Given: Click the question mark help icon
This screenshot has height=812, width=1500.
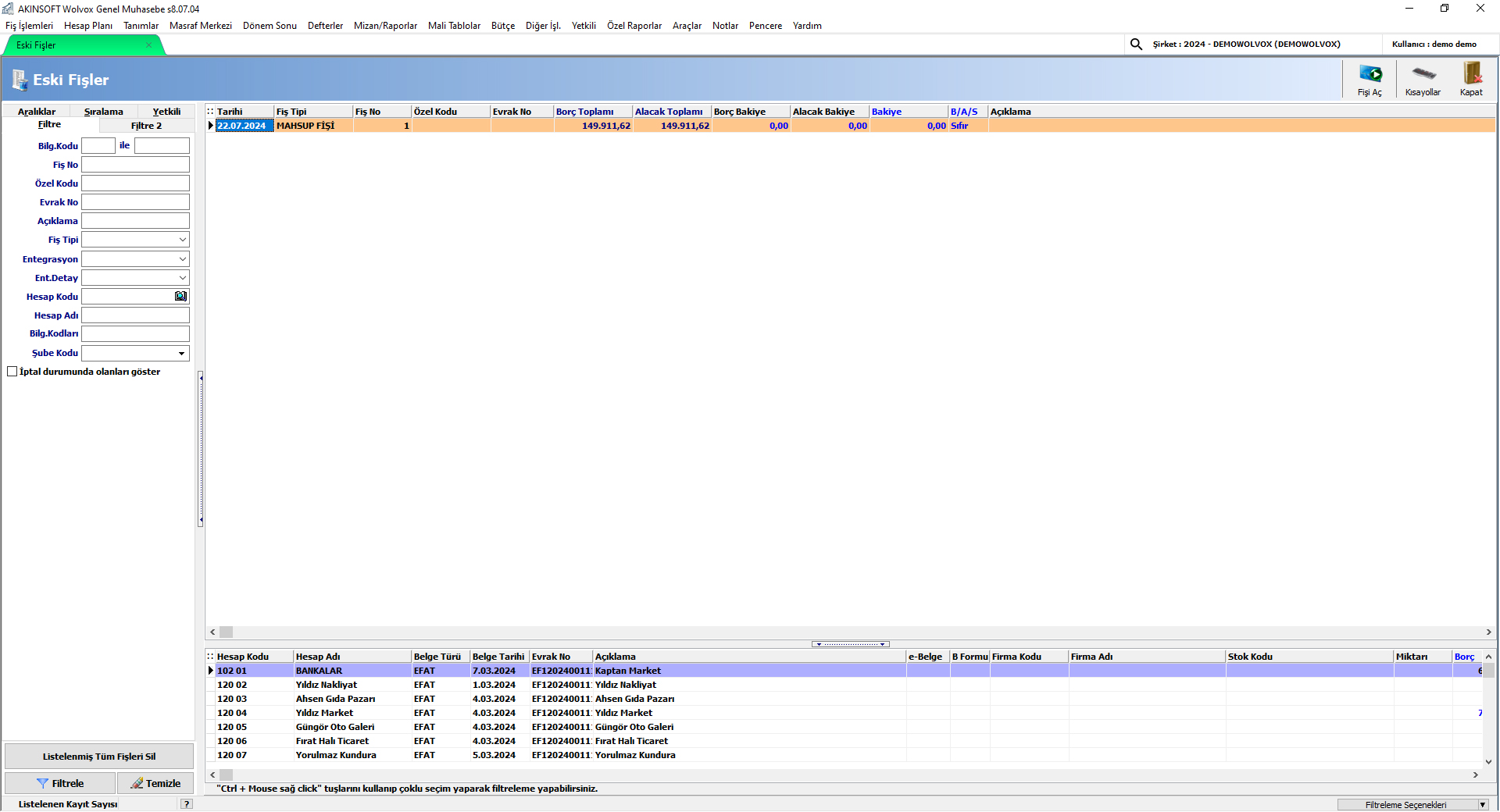Looking at the screenshot, I should [186, 804].
